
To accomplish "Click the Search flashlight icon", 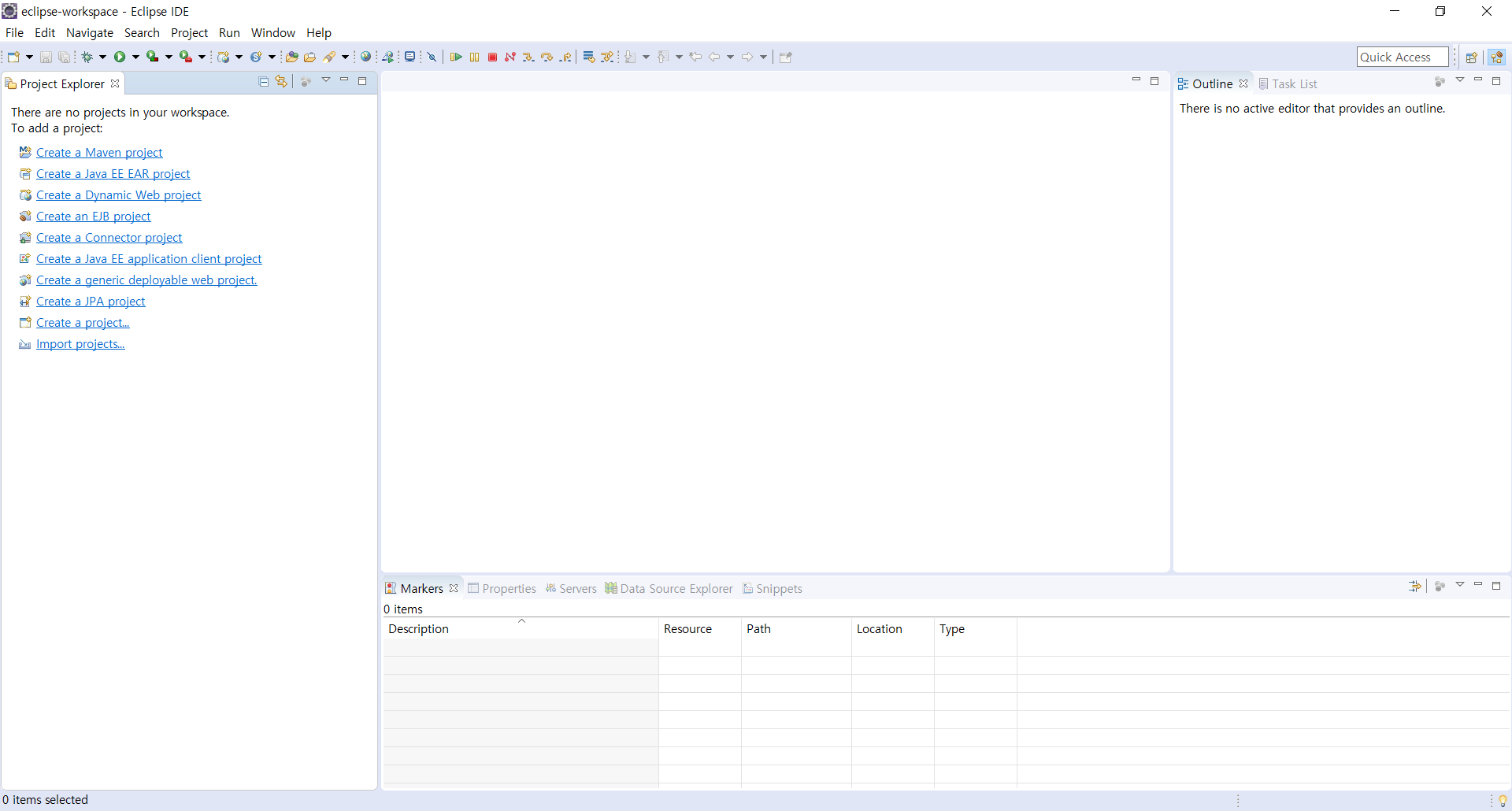I will (x=330, y=57).
